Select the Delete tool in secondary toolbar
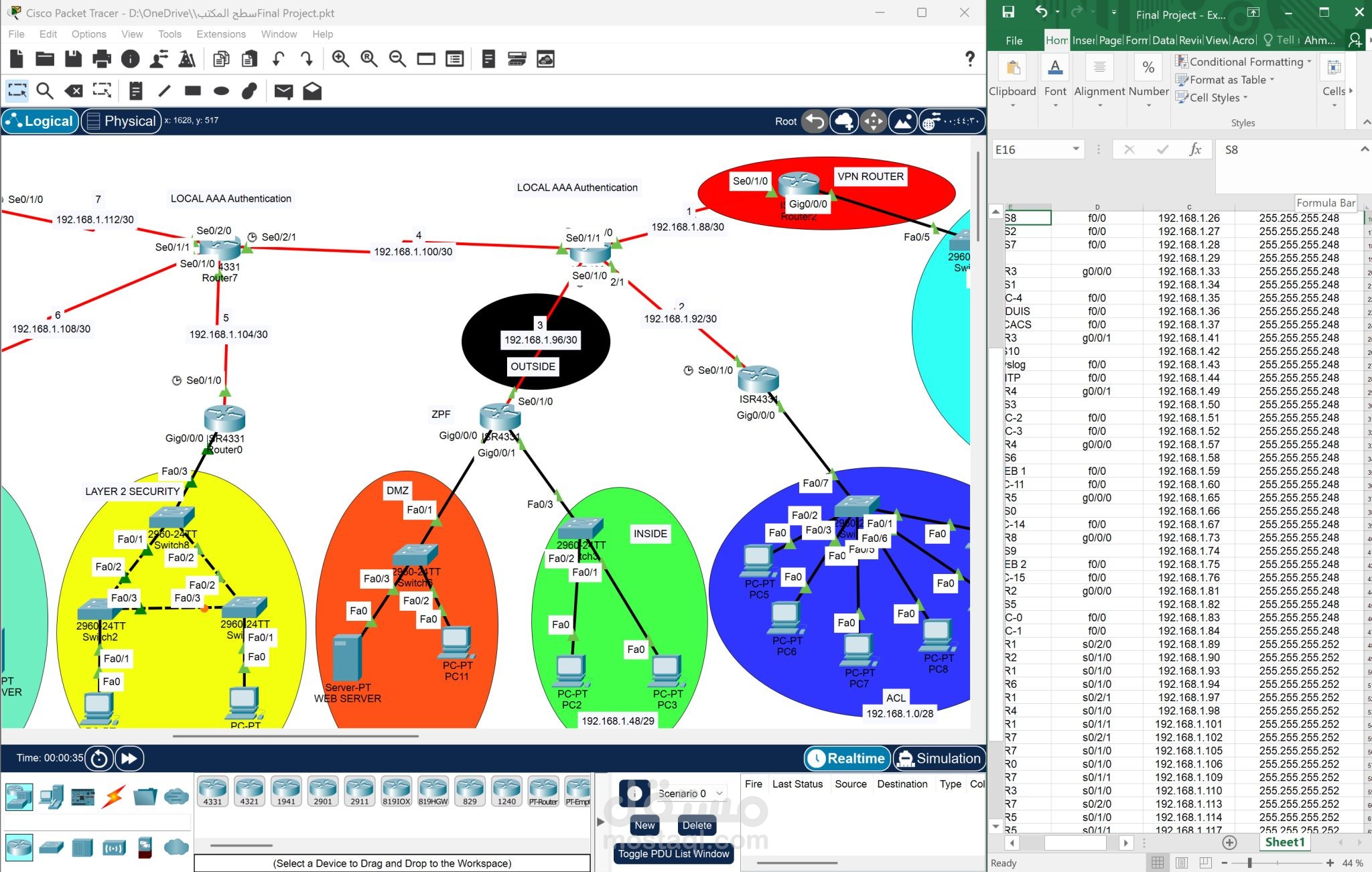Image resolution: width=1372 pixels, height=872 pixels. [74, 91]
